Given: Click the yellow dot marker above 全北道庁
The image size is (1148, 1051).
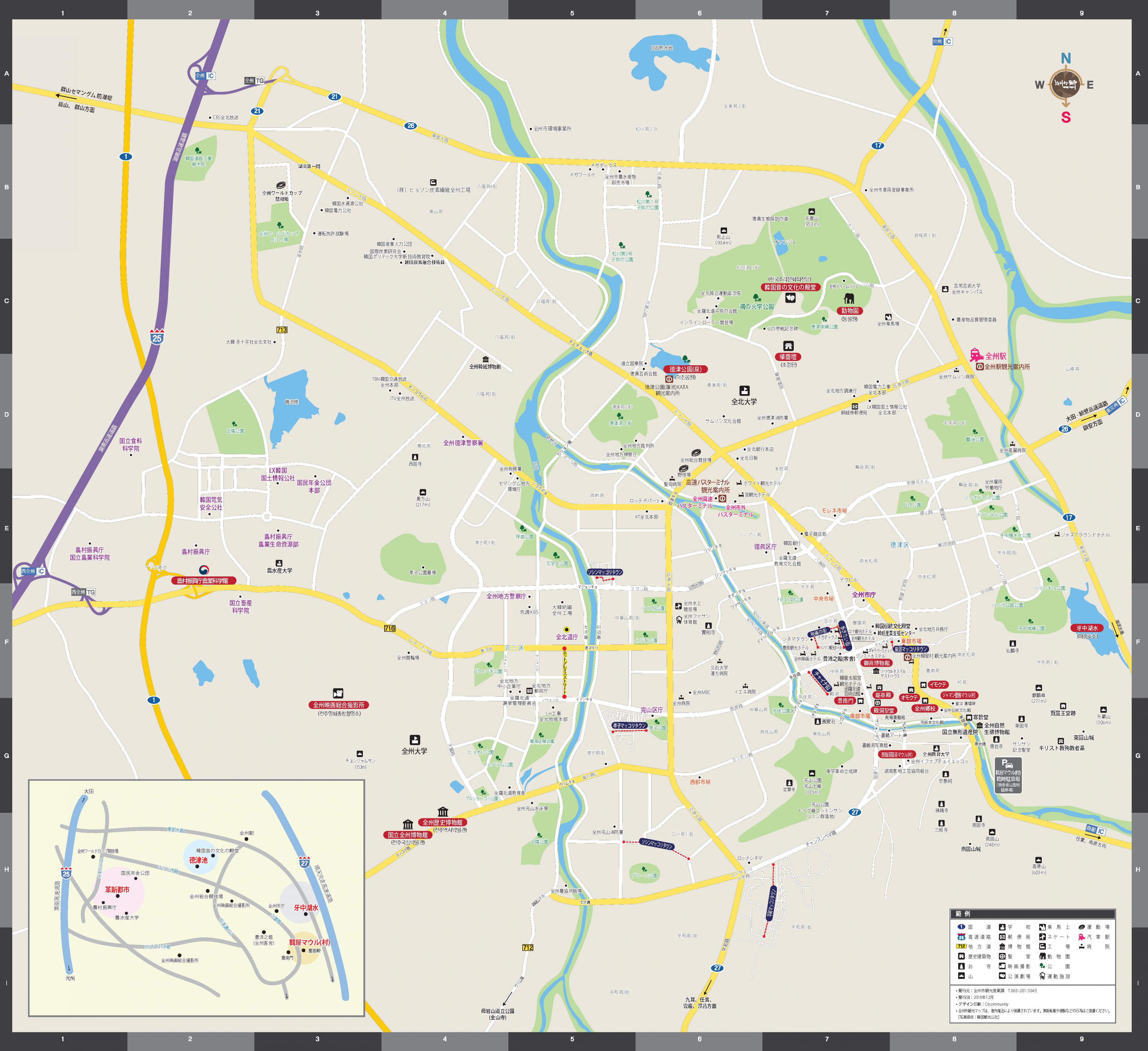Looking at the screenshot, I should tap(566, 629).
